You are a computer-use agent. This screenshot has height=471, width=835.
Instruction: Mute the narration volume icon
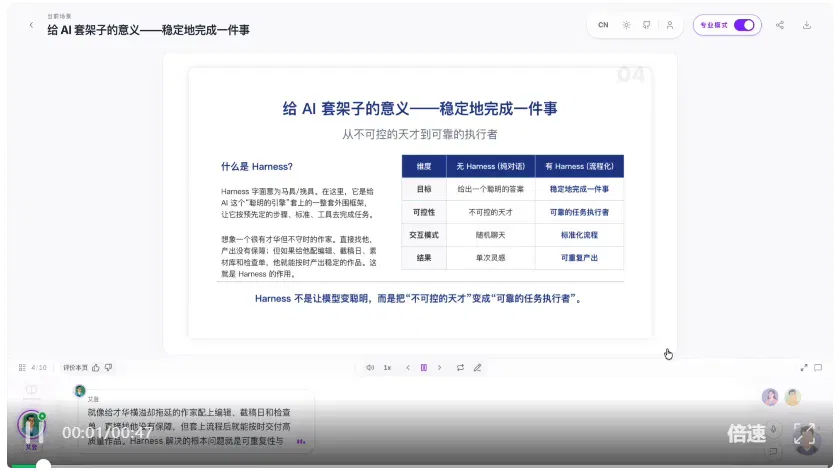(370, 368)
